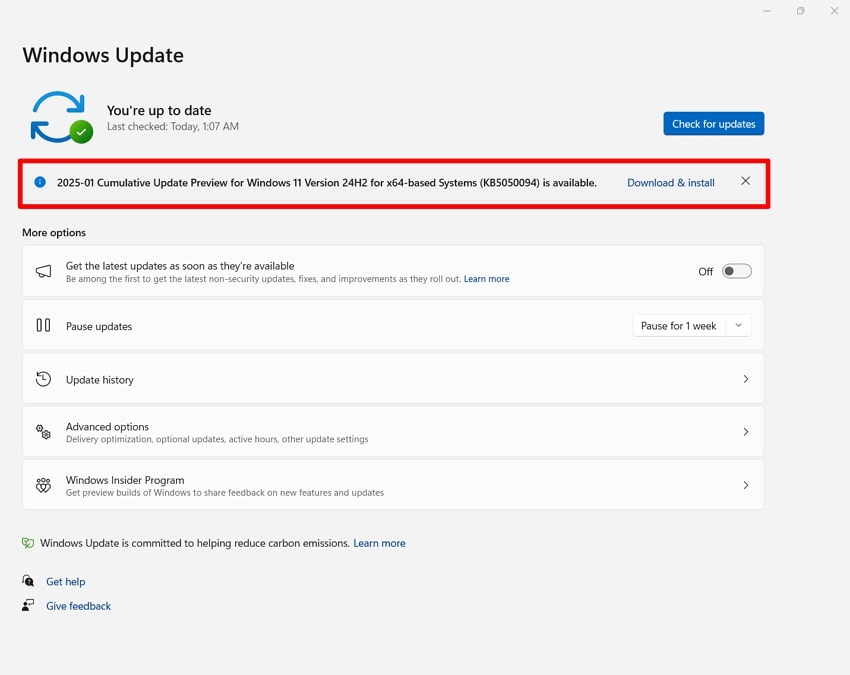Click the Get help headset icon

click(x=28, y=581)
